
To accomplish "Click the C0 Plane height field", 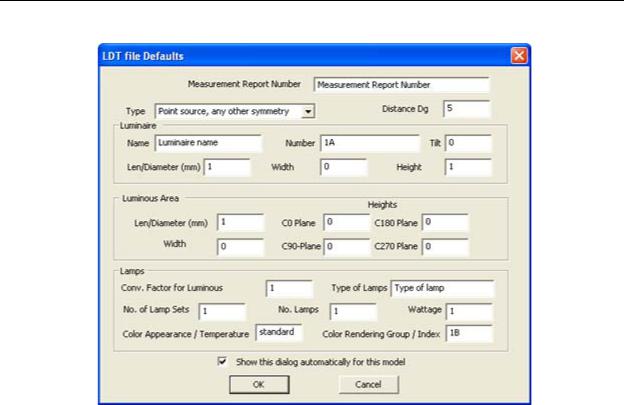I will (x=346, y=222).
